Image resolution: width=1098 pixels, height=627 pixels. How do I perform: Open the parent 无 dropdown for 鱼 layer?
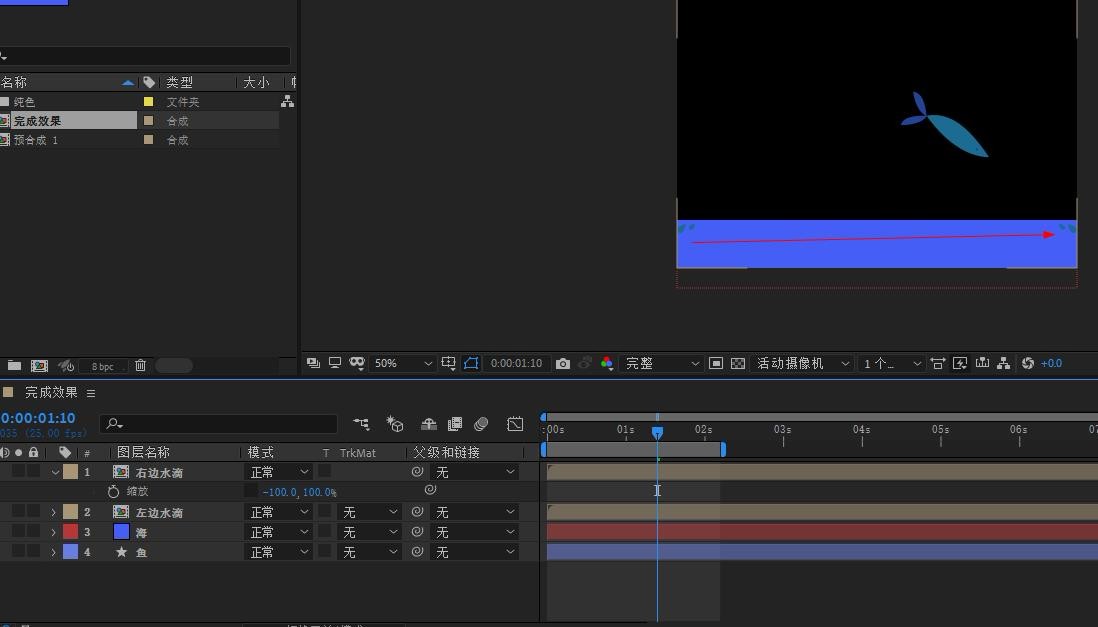[475, 552]
